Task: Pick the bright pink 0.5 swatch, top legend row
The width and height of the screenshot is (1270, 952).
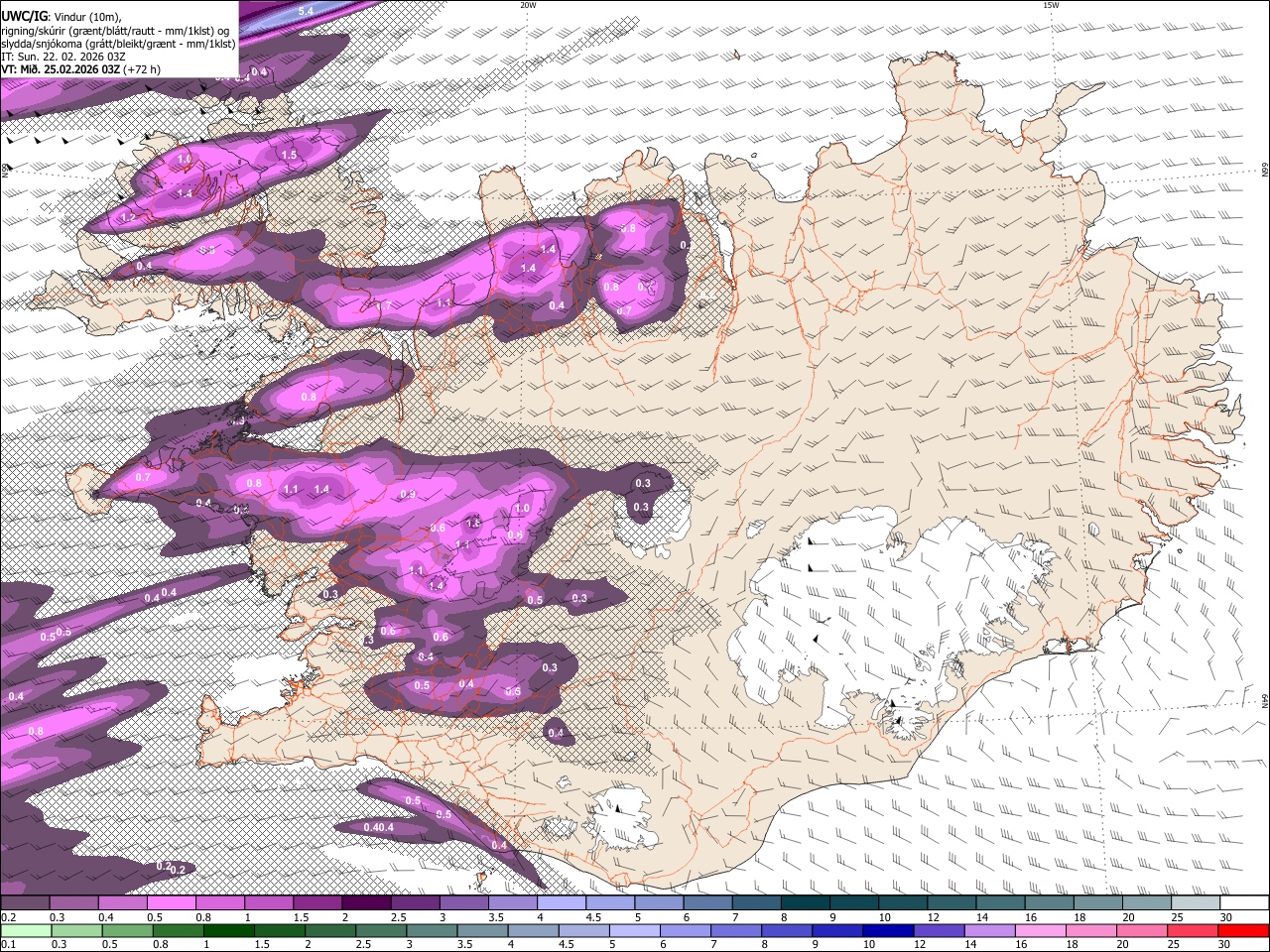Action: tap(171, 903)
